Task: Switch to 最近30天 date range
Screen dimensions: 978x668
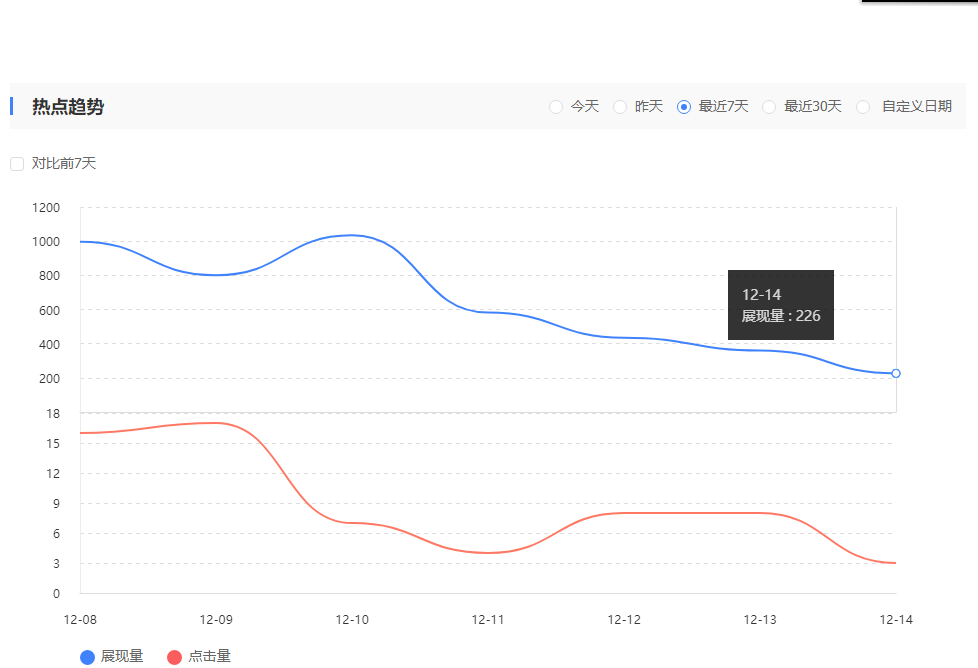Action: click(x=769, y=107)
